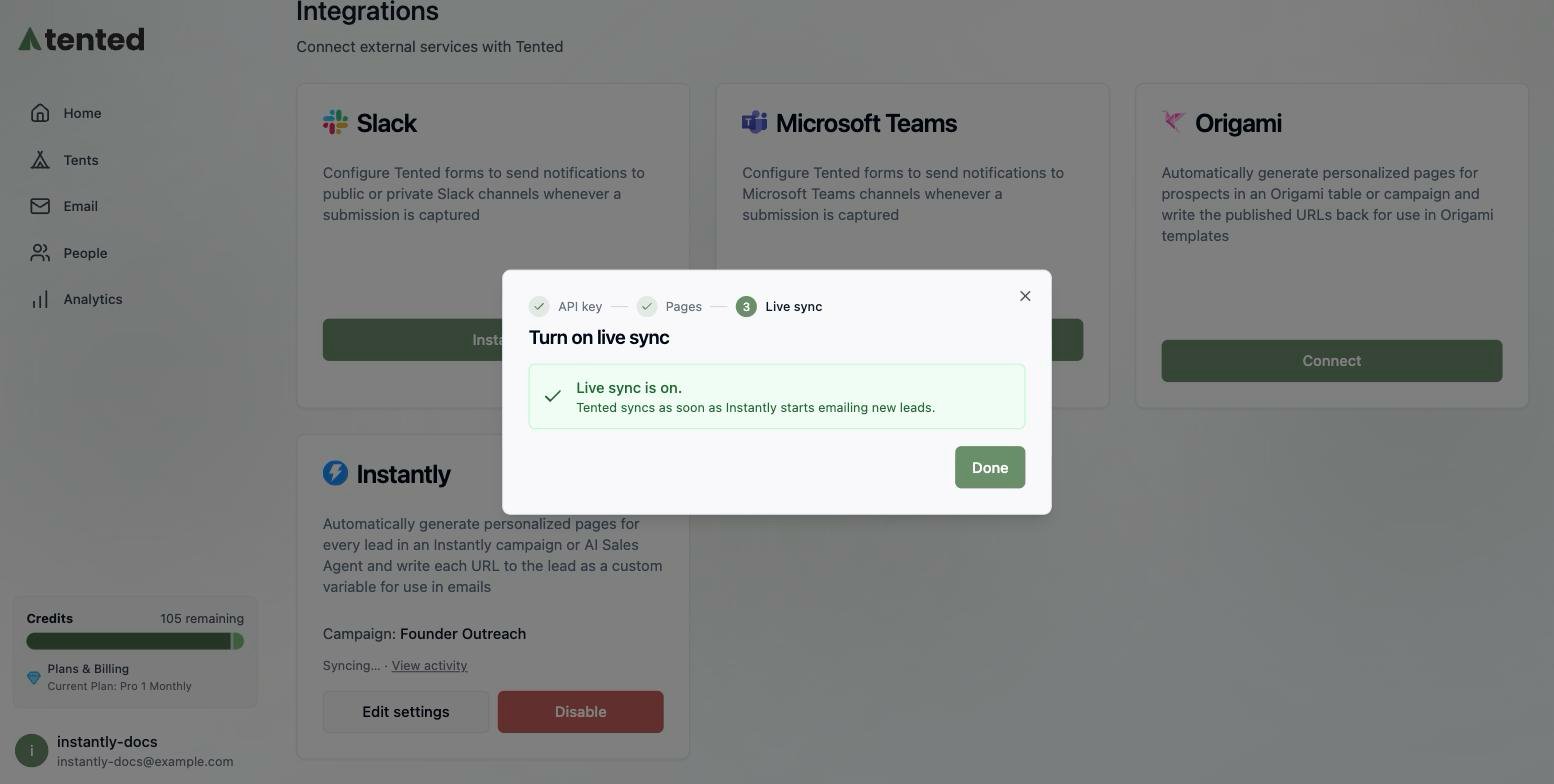Screen dimensions: 1554x784
Task: Click the Slack install button
Action: click(x=412, y=340)
